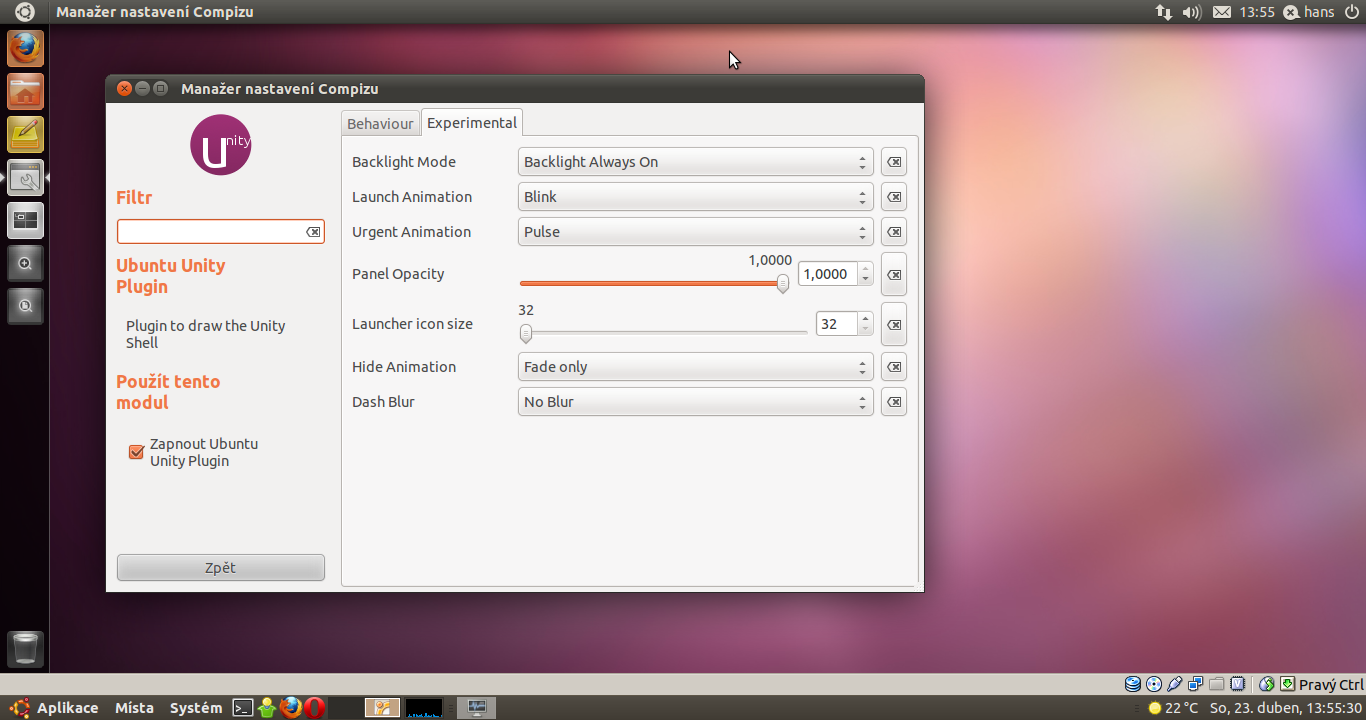This screenshot has width=1366, height=720.
Task: Click VirtualBox network status icon
Action: [1196, 684]
